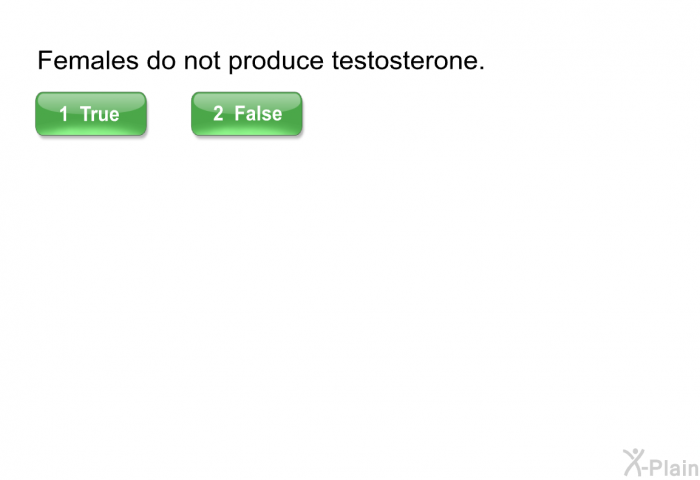
Task: Answer False to the testosterone question
Action: click(246, 114)
